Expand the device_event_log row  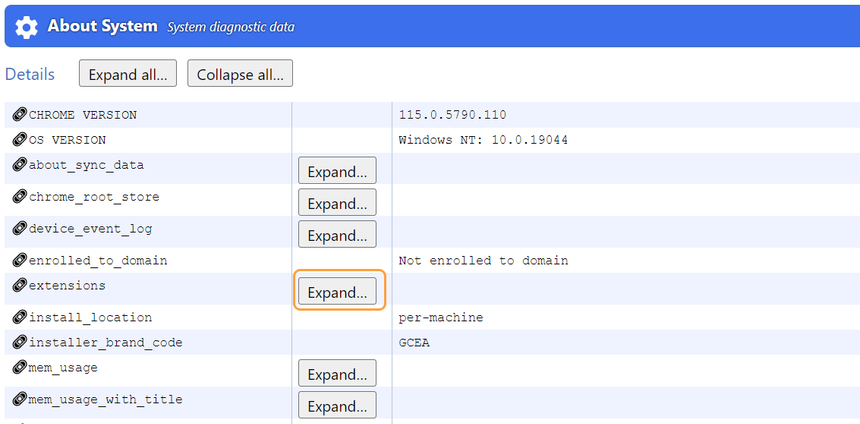pos(337,234)
